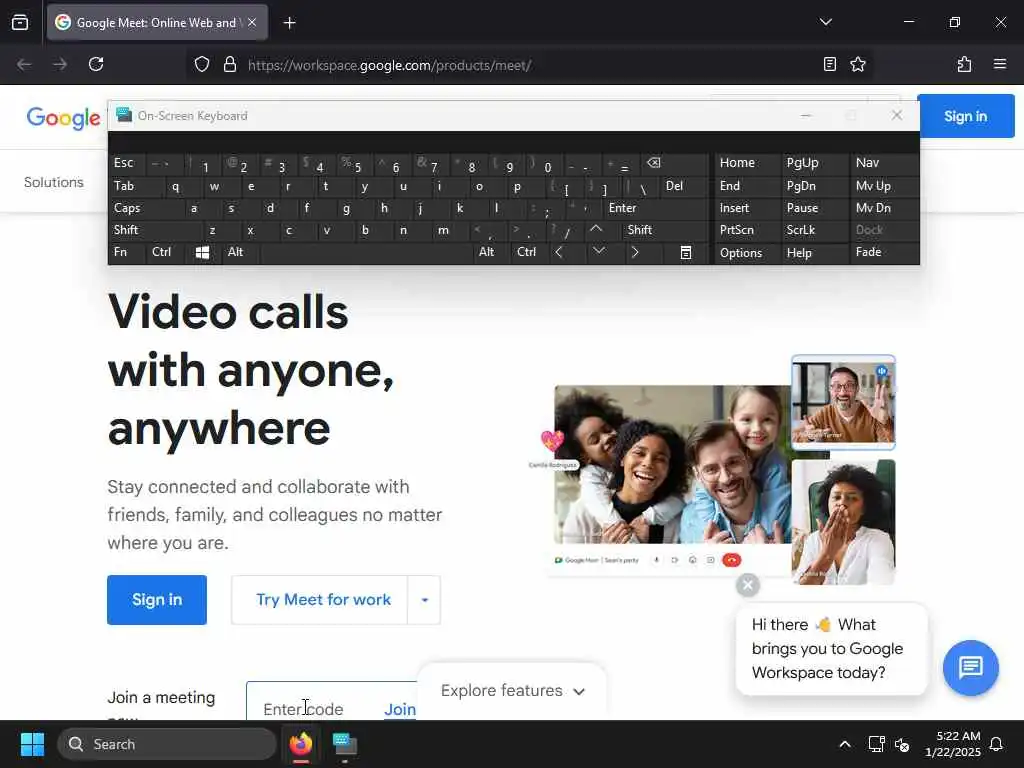Click the taskbar Search box
The height and width of the screenshot is (768, 1024).
(x=167, y=744)
